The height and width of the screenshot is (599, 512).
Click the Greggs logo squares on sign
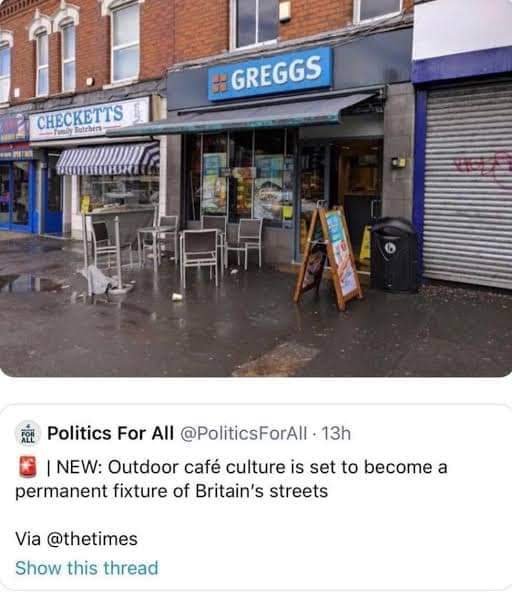pos(219,83)
